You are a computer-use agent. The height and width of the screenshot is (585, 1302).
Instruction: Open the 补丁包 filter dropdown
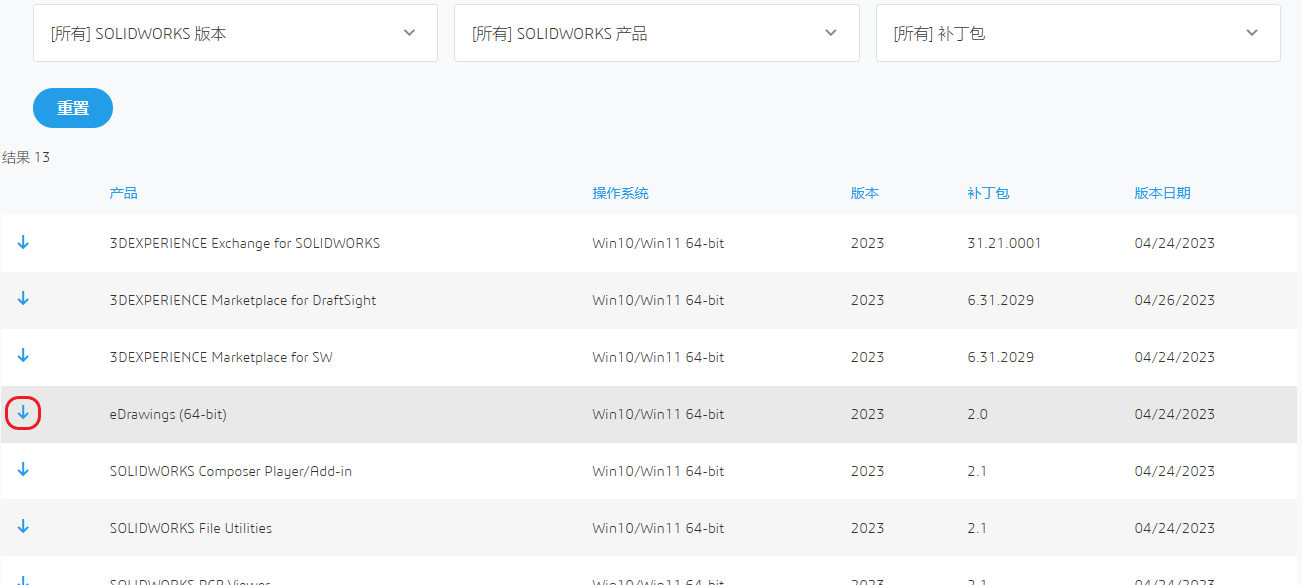click(1078, 33)
